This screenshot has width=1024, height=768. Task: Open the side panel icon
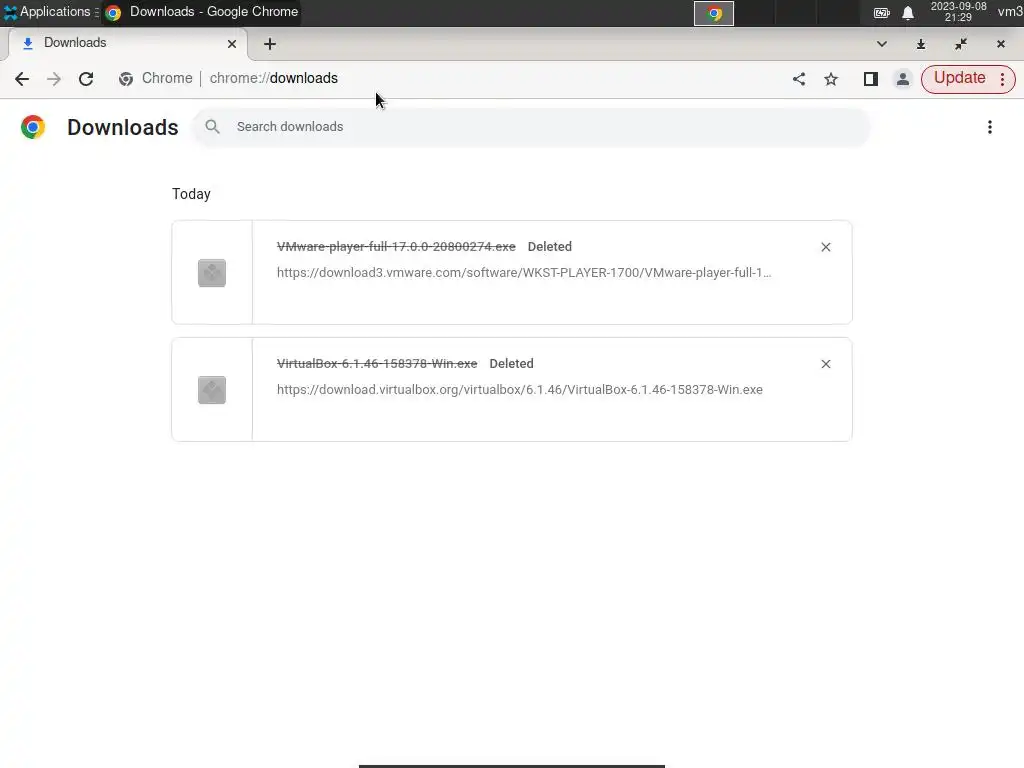coord(871,79)
